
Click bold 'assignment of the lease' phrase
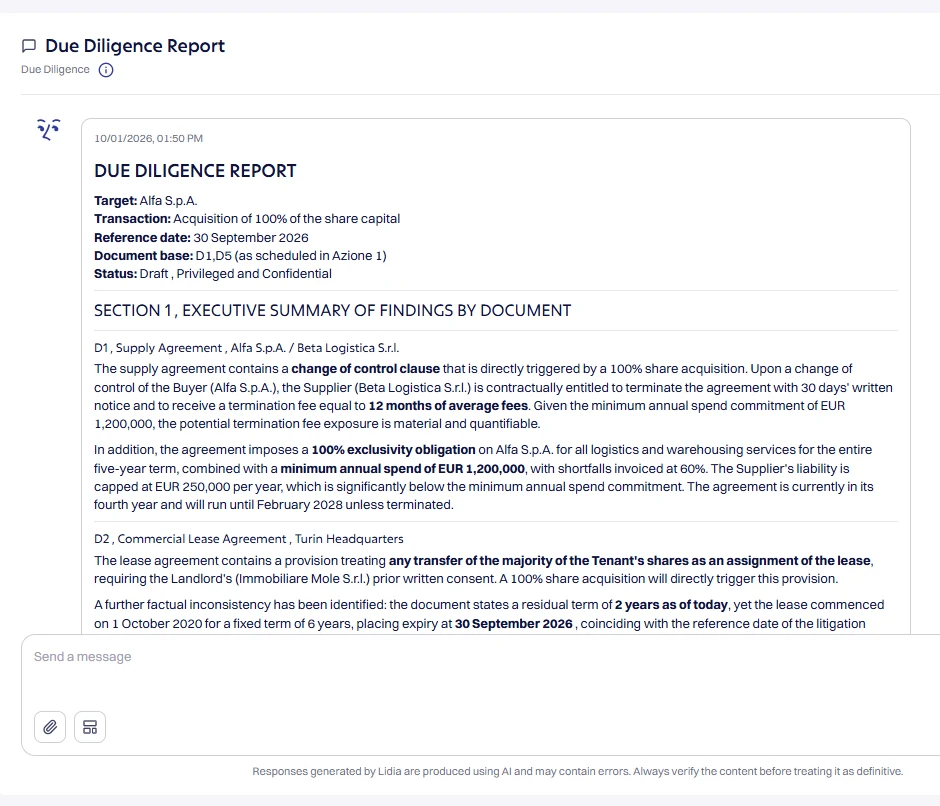coord(798,561)
